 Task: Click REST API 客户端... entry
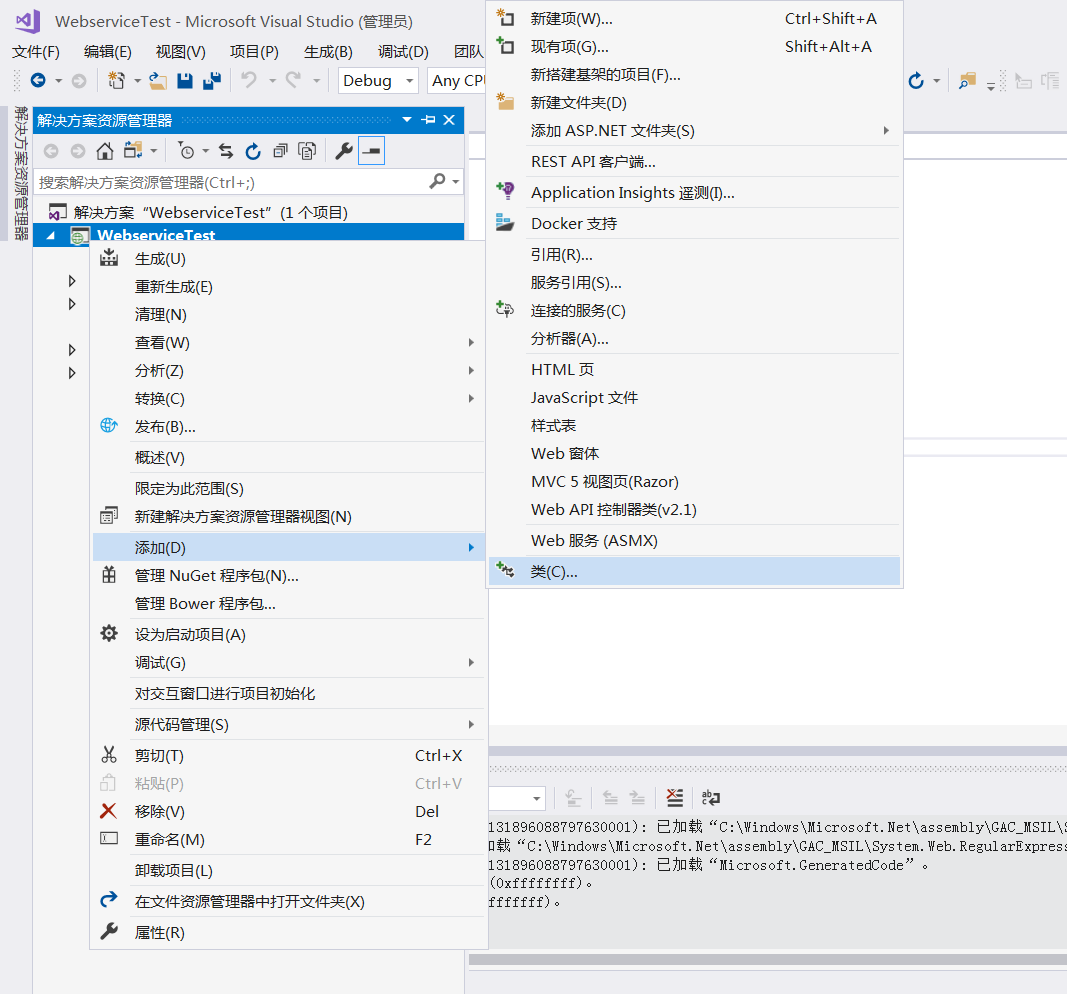[x=694, y=161]
